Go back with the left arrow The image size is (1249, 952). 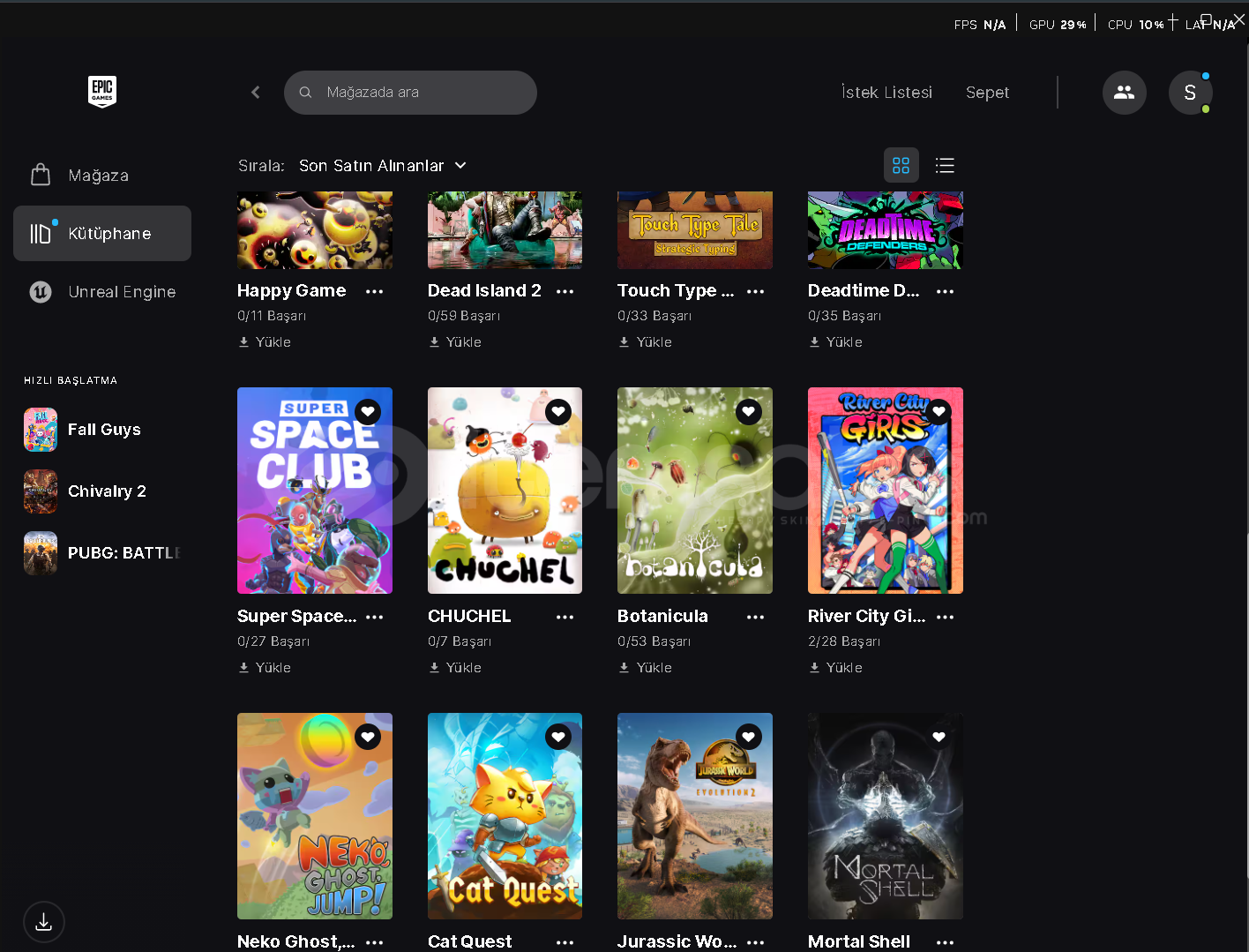coord(256,92)
